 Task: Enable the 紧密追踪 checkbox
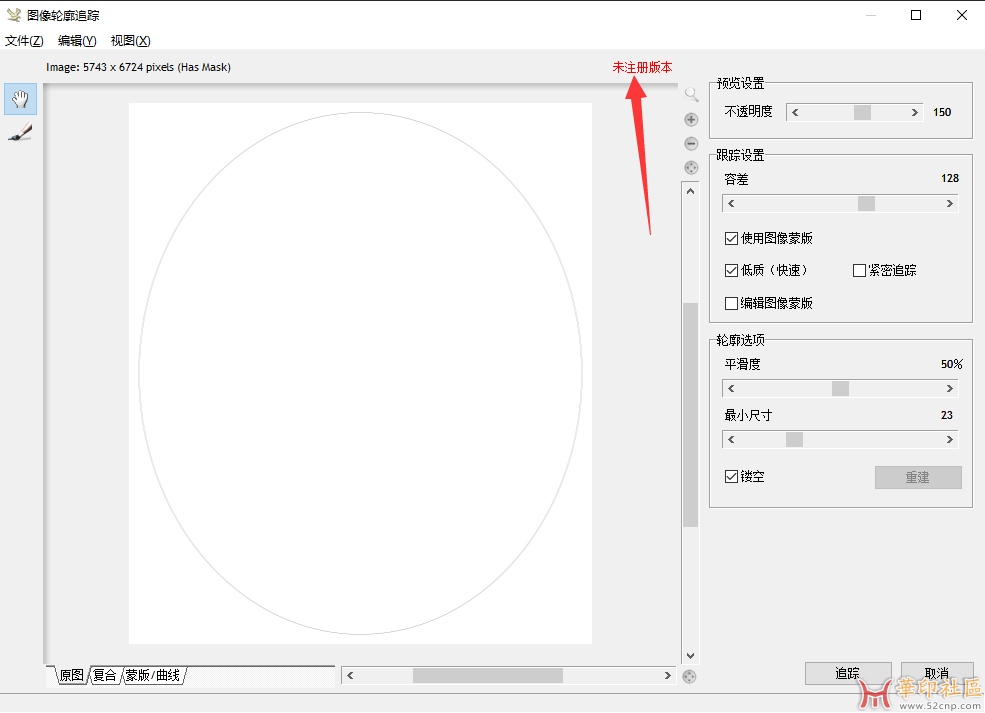tap(859, 271)
